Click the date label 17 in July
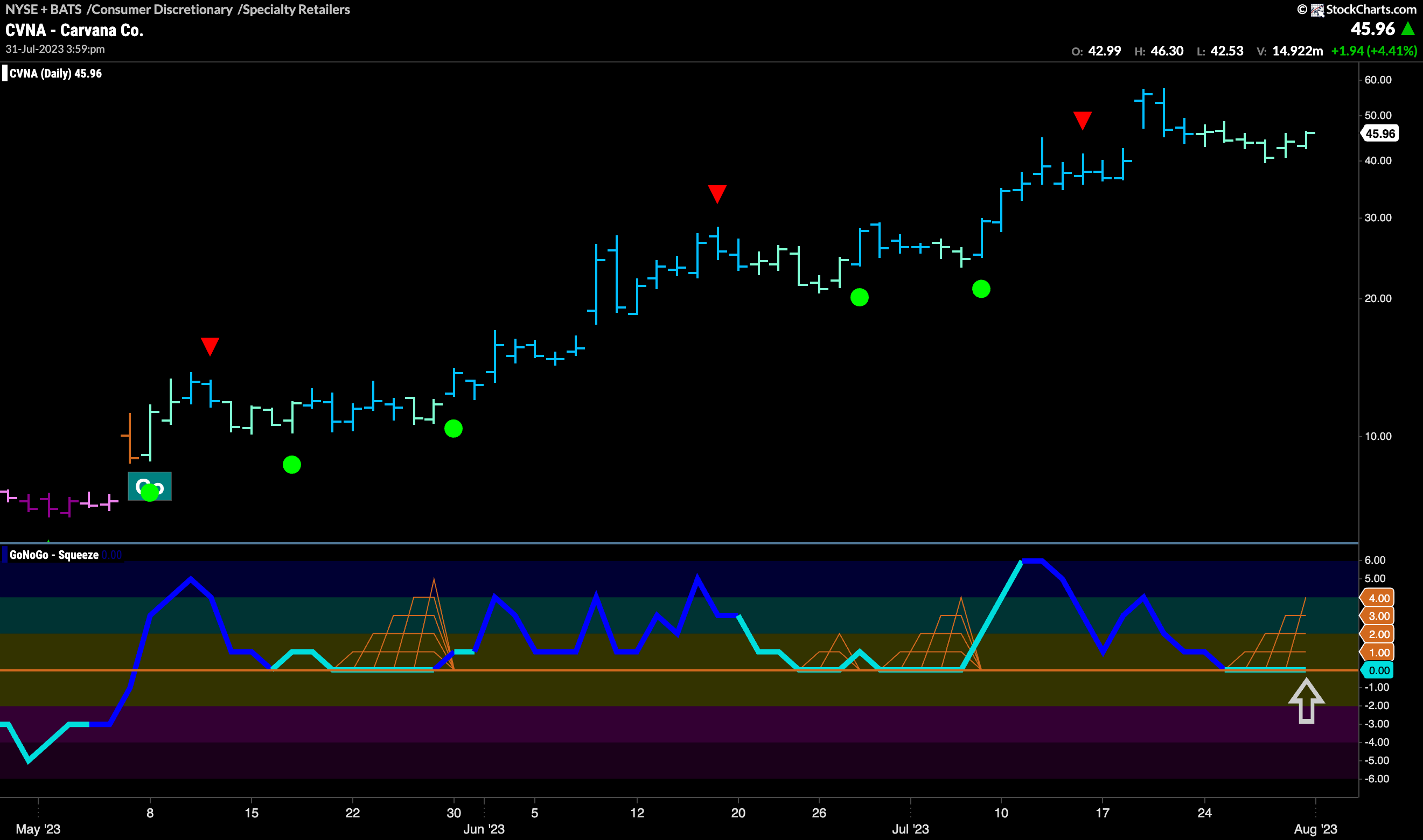 pyautogui.click(x=1102, y=813)
